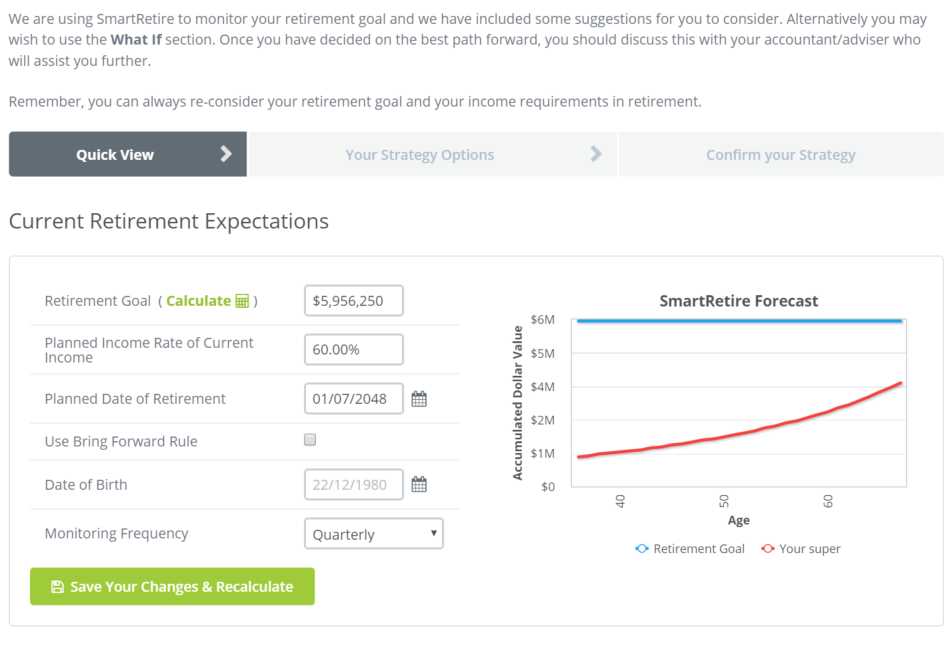The height and width of the screenshot is (651, 944).
Task: Click the red Your super forecast line
Action: (x=740, y=435)
